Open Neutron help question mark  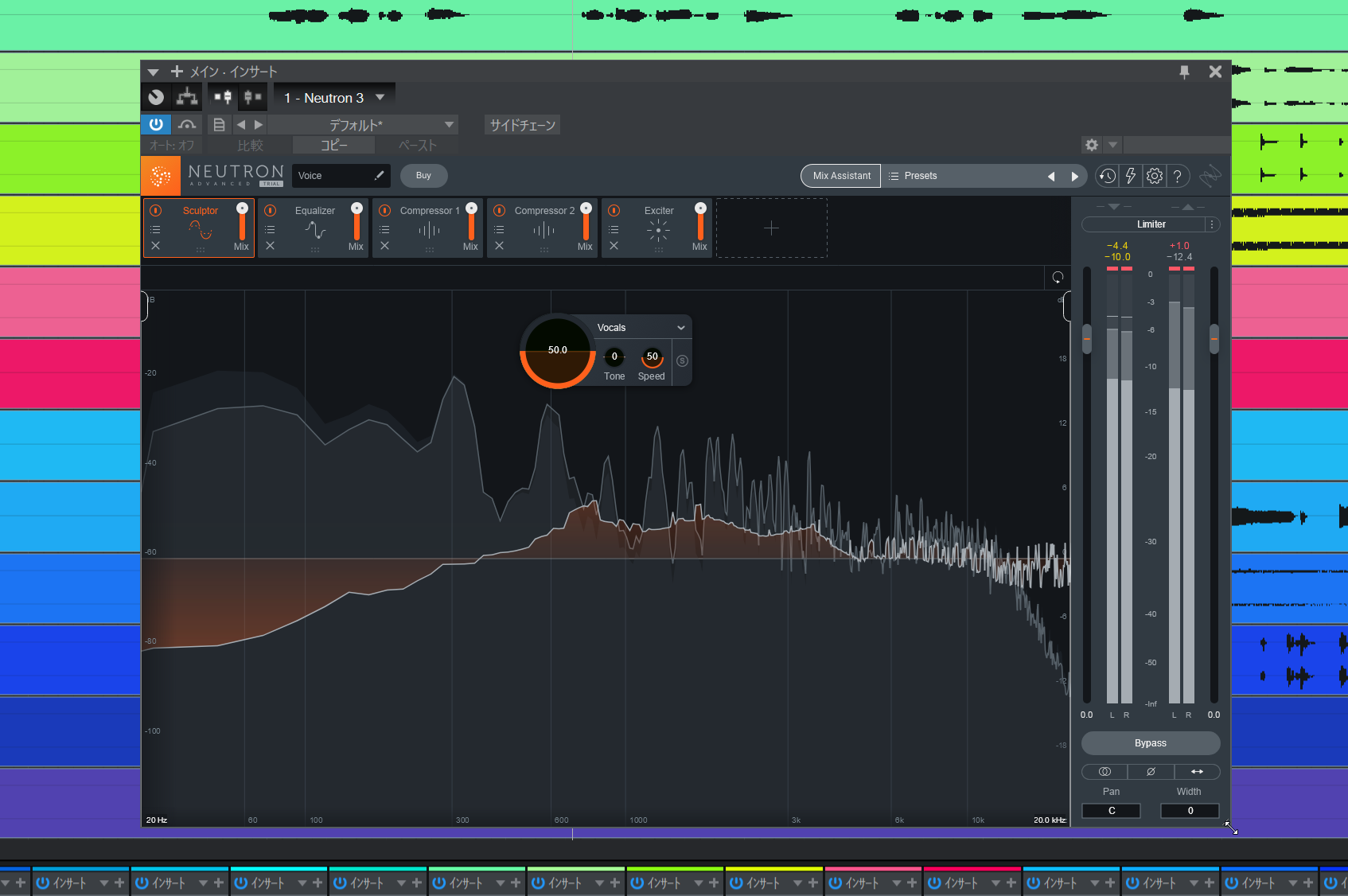[1178, 176]
